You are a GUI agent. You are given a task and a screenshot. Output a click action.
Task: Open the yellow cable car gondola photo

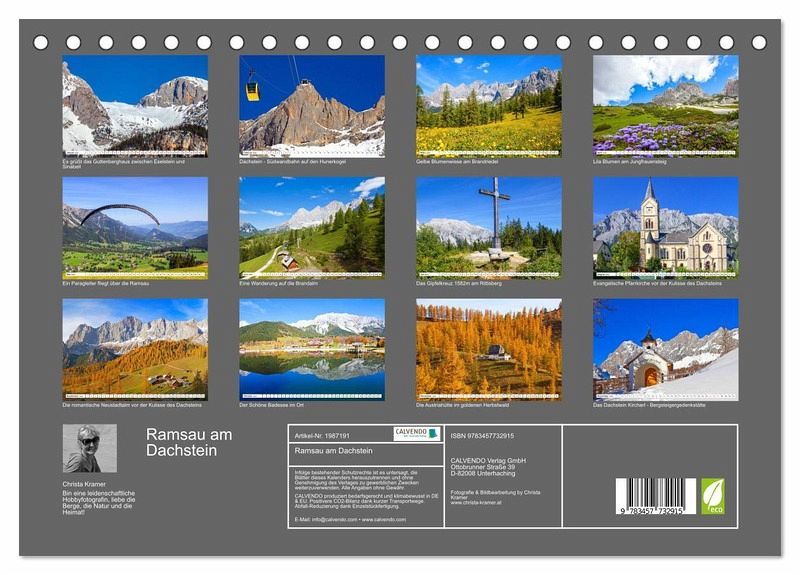pos(312,106)
